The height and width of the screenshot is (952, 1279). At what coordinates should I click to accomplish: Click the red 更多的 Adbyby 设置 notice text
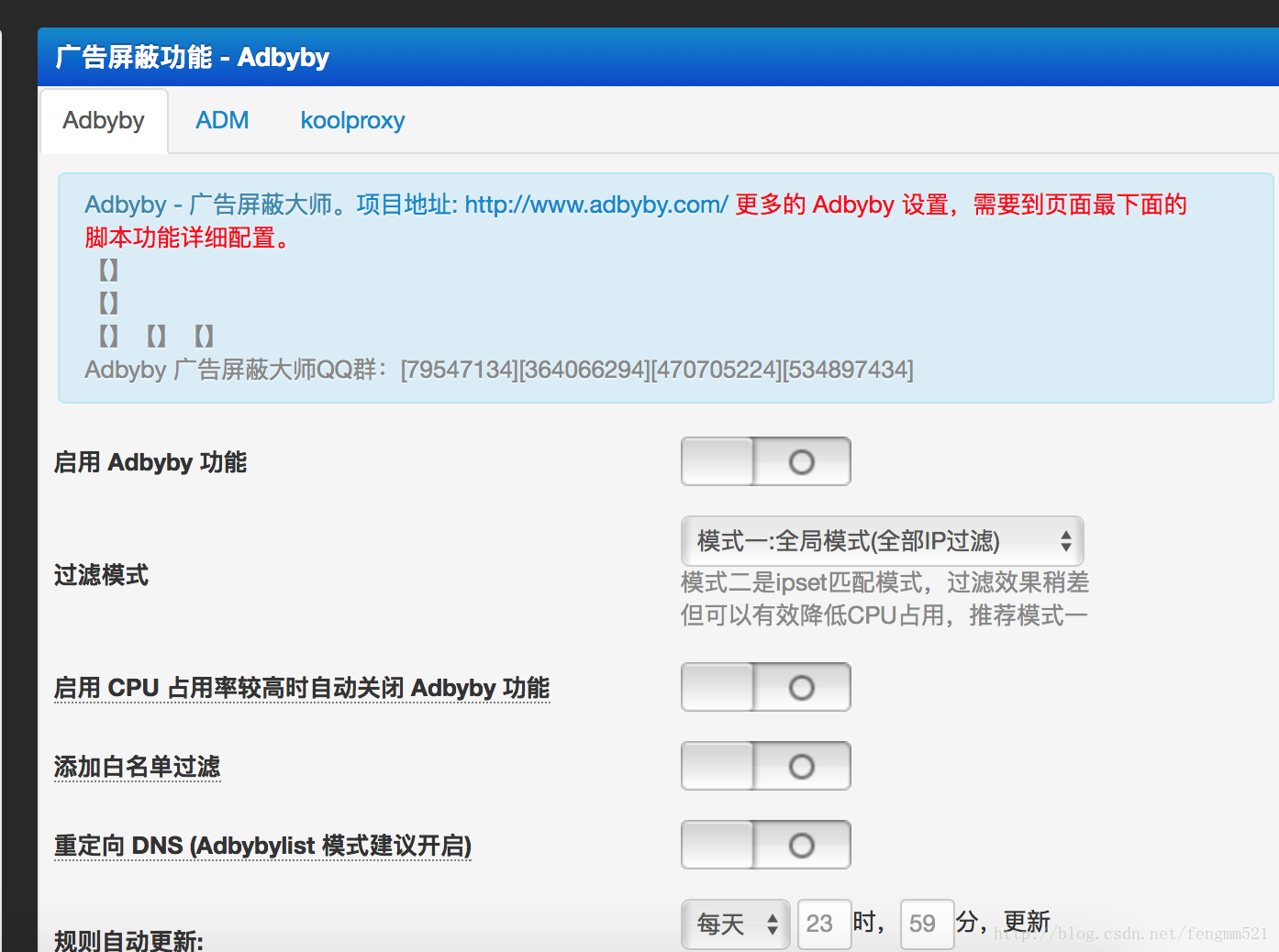(x=636, y=221)
